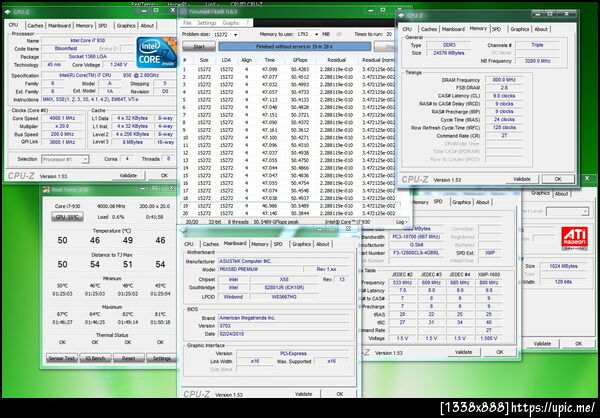
Task: Click the ATI Radeon logo in Graphics window
Action: [x=574, y=238]
